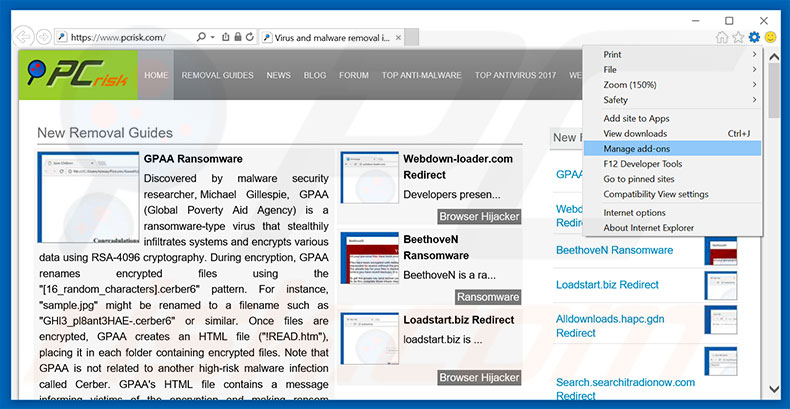Select F12 Developer Tools entry
Image resolution: width=790 pixels, height=409 pixels.
(x=672, y=164)
